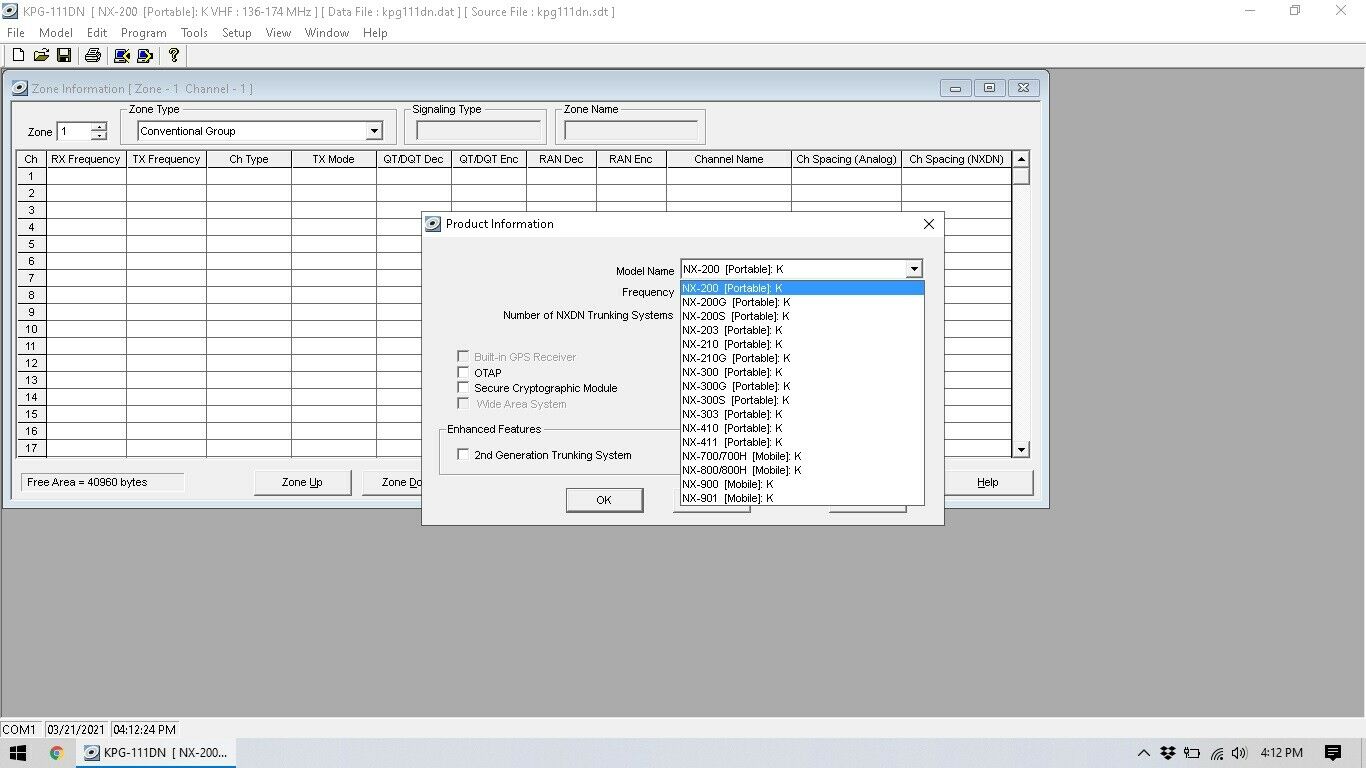Pick NX-800/800H [Mobile]: K model
1366x768 pixels.
(x=802, y=470)
